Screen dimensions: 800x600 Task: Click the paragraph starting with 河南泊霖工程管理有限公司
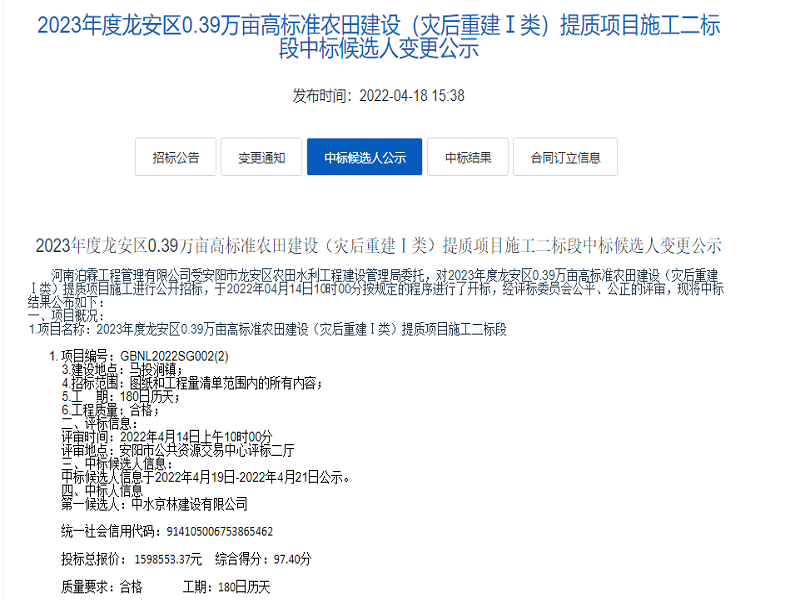[378, 288]
